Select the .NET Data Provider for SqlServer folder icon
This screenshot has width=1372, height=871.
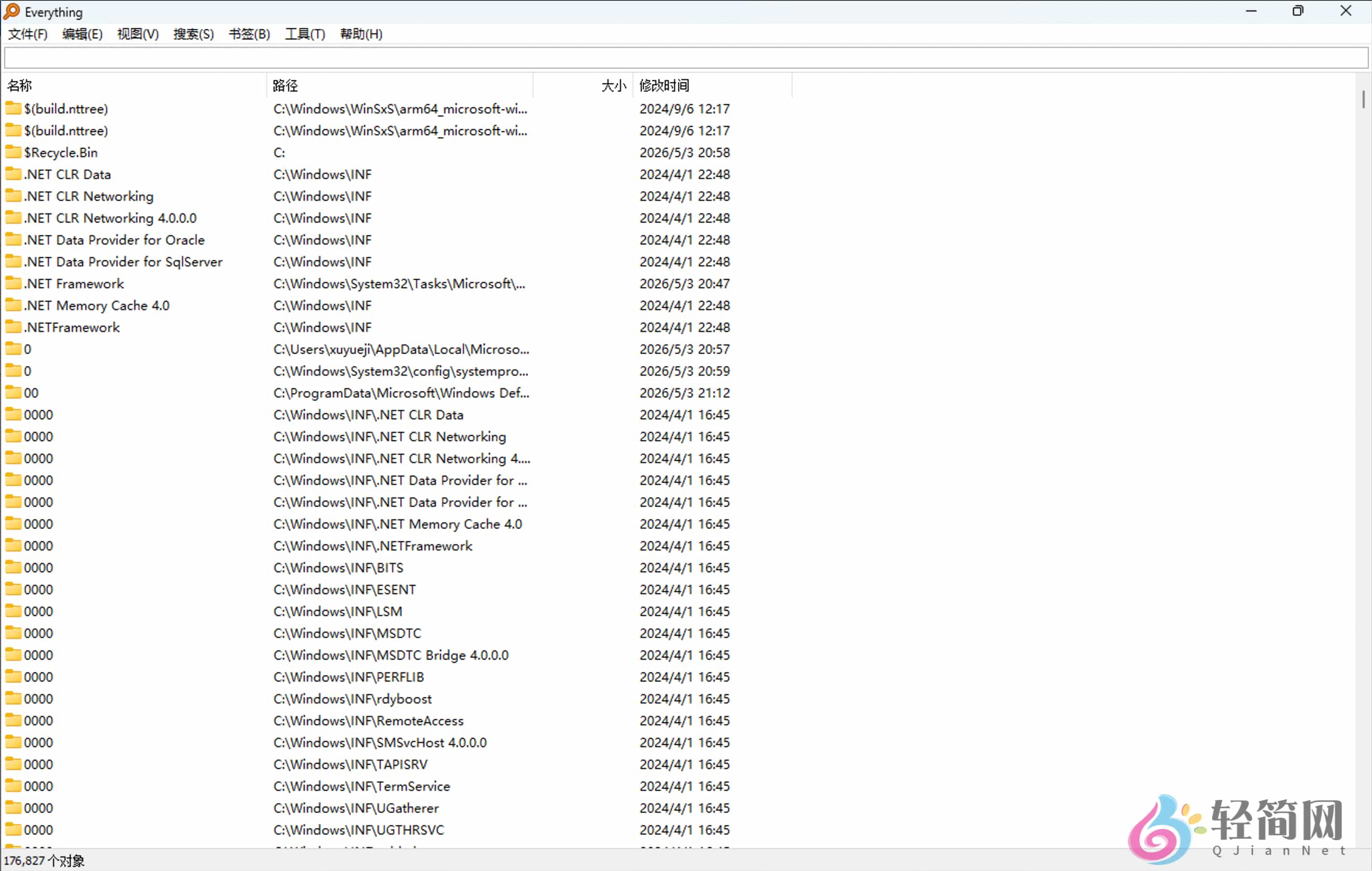(13, 261)
